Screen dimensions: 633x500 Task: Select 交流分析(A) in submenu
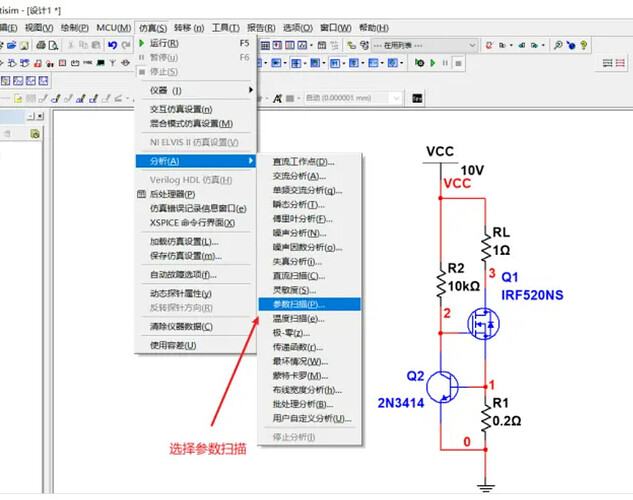click(x=310, y=176)
